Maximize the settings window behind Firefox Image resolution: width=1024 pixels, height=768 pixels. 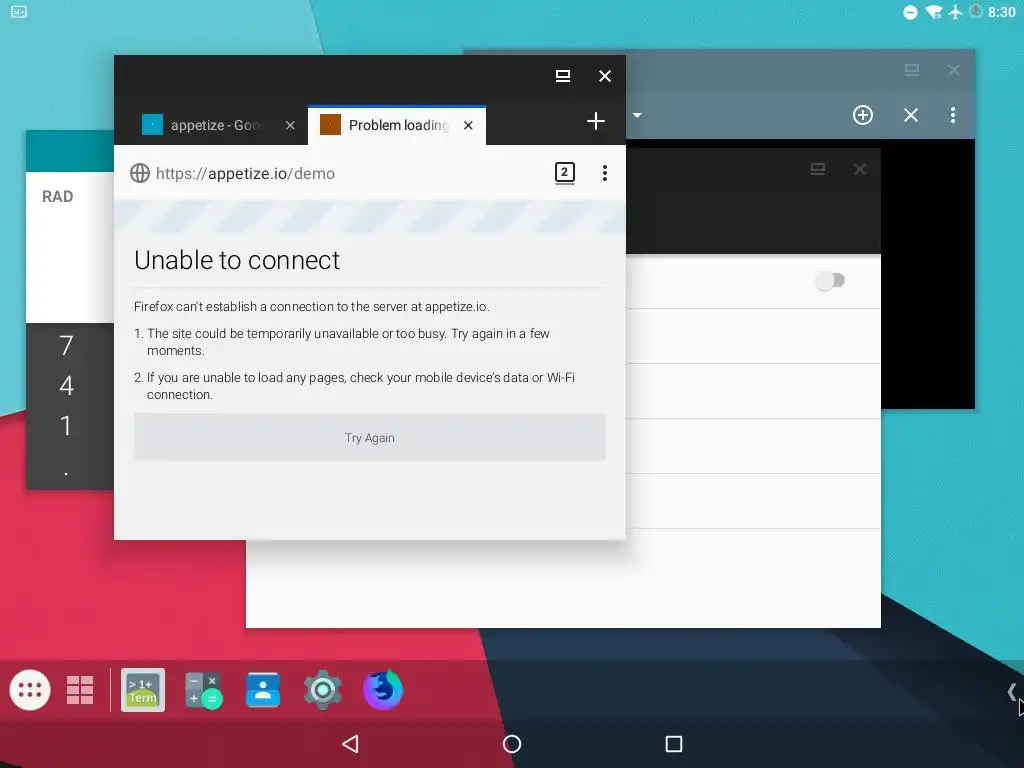pyautogui.click(x=818, y=169)
